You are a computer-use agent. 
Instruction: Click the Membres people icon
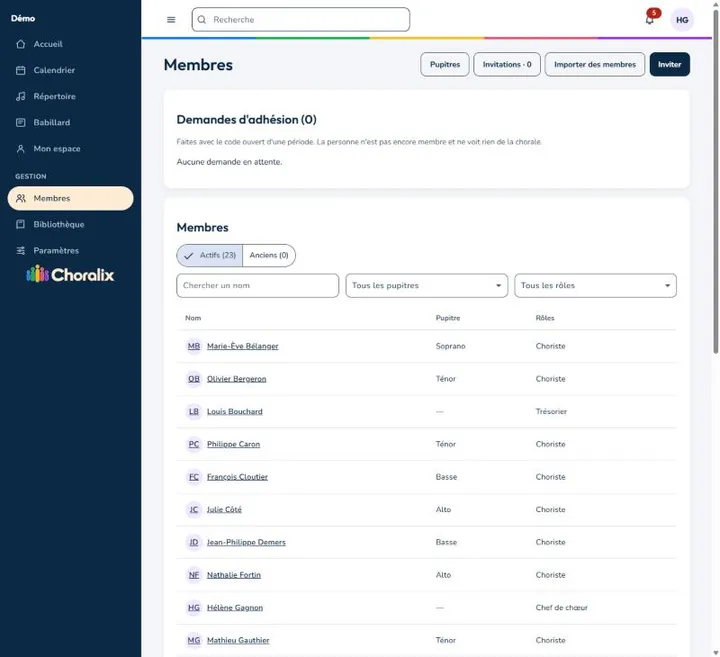(x=21, y=198)
